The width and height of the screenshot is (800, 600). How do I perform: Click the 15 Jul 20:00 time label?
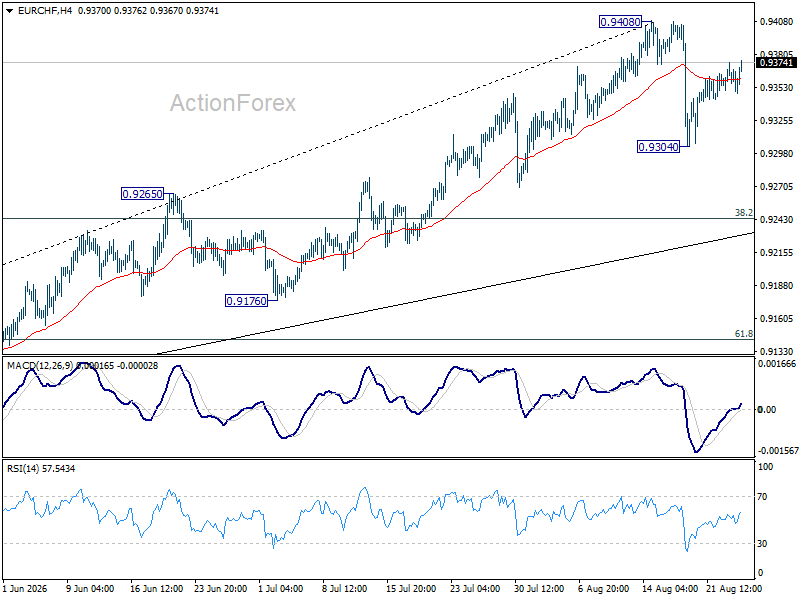[x=411, y=589]
